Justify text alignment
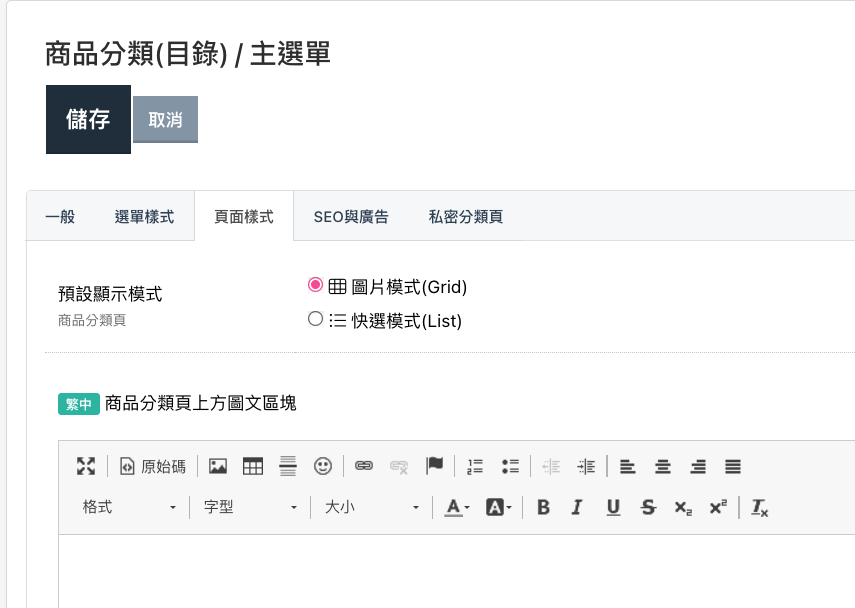The image size is (855, 608). [x=733, y=466]
